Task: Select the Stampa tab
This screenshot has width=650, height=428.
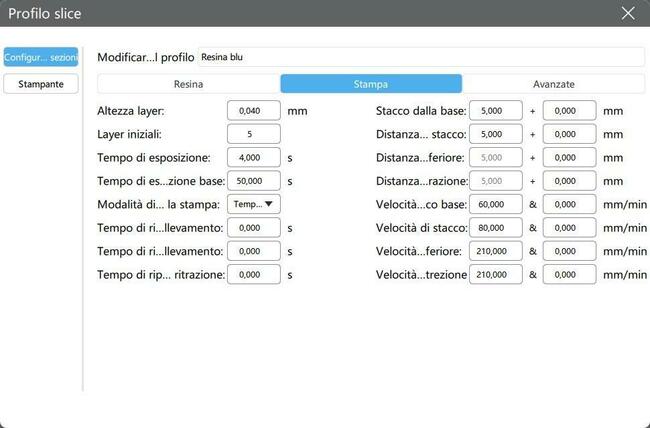Action: coord(371,84)
